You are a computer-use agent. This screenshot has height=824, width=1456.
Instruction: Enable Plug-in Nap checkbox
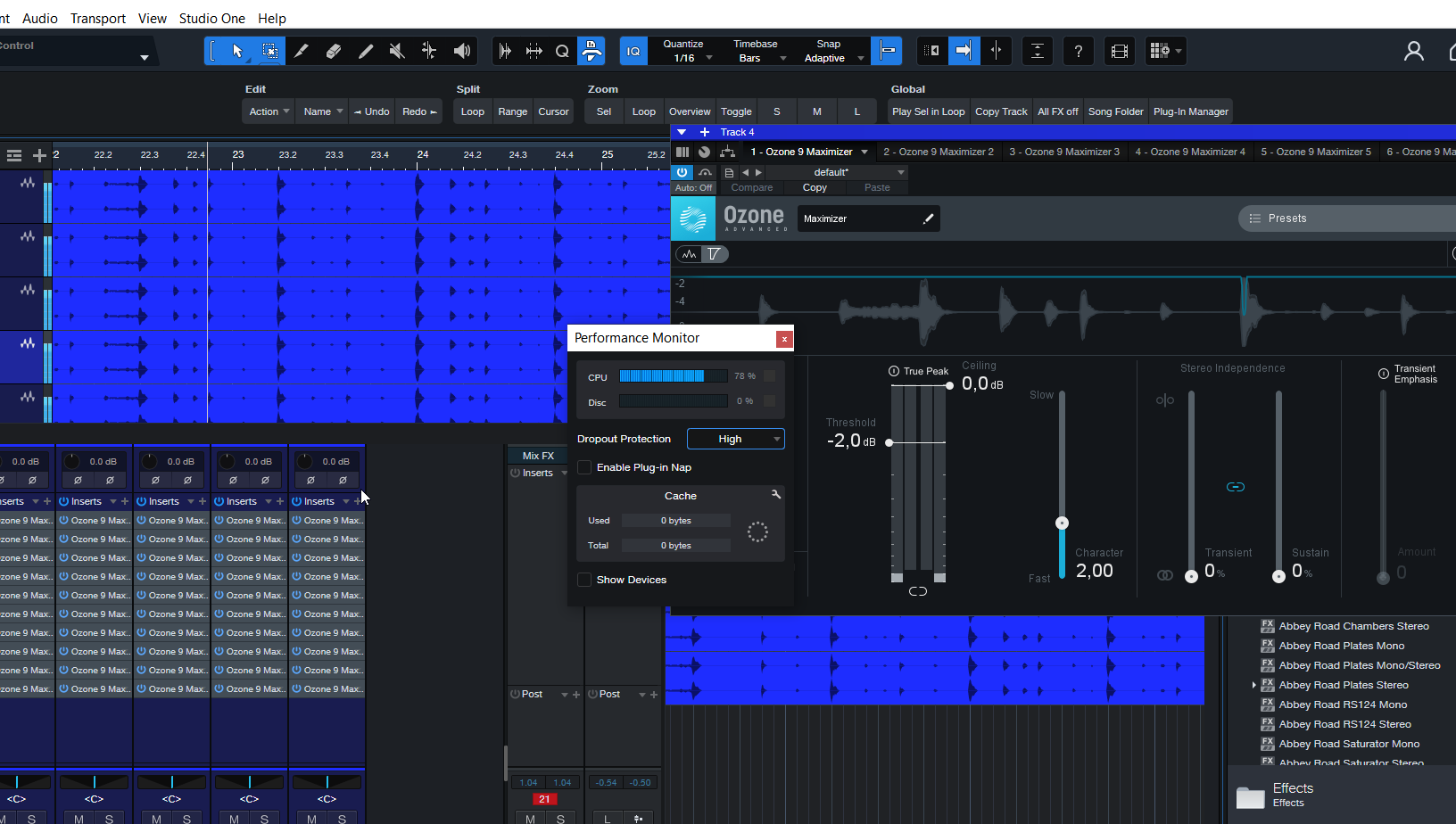pos(584,467)
